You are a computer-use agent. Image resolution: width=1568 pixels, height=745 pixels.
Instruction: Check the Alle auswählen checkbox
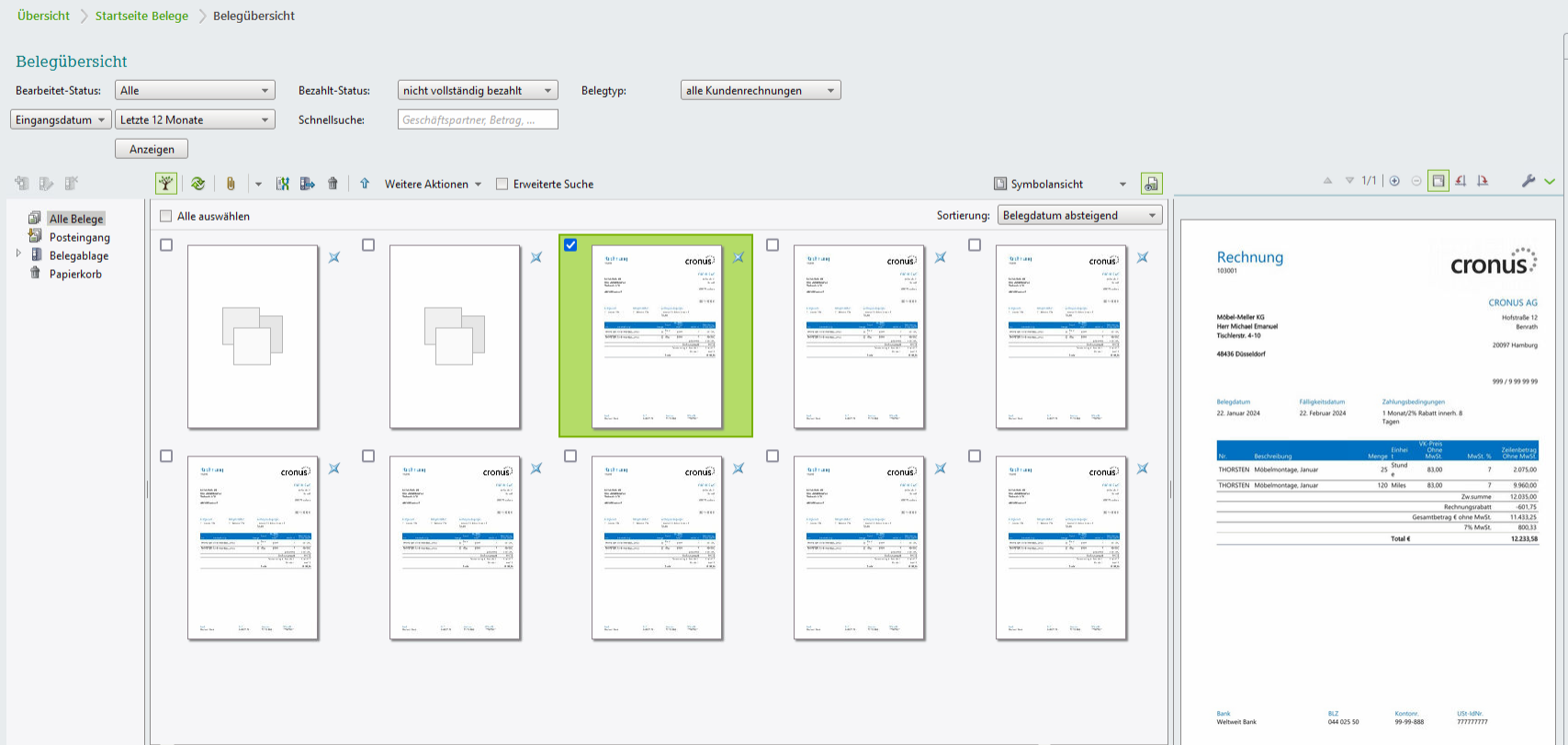166,216
